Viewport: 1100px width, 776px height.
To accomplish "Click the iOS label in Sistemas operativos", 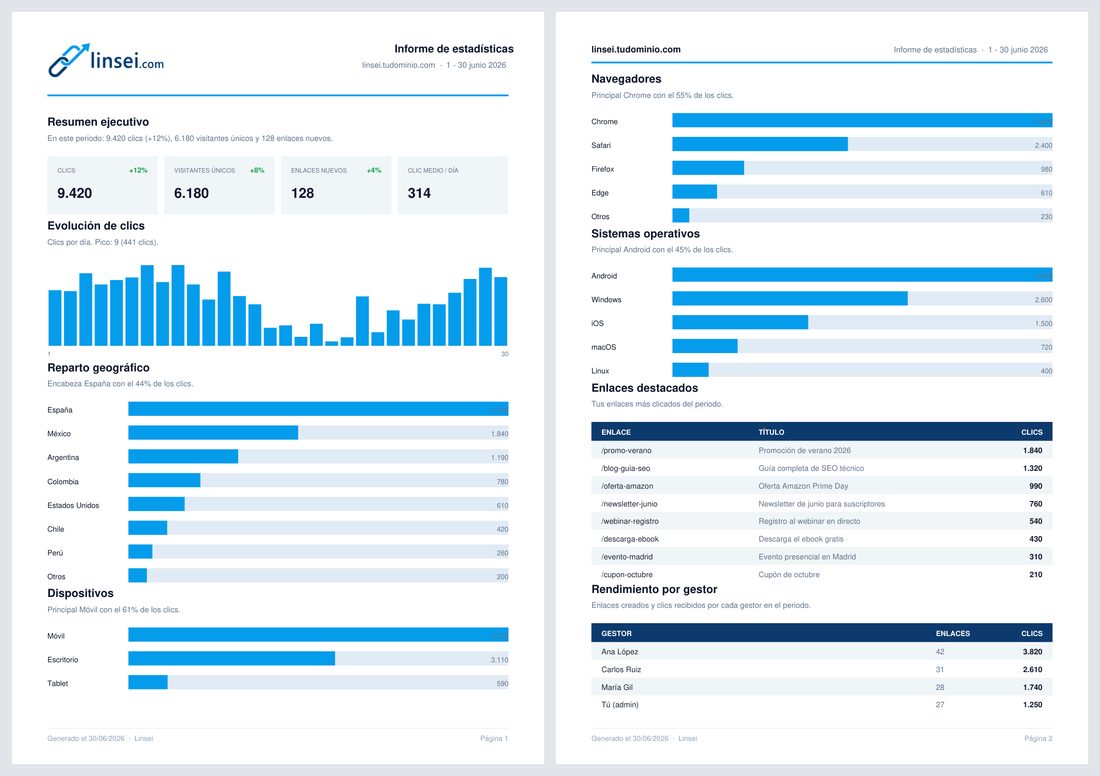I will pyautogui.click(x=598, y=323).
